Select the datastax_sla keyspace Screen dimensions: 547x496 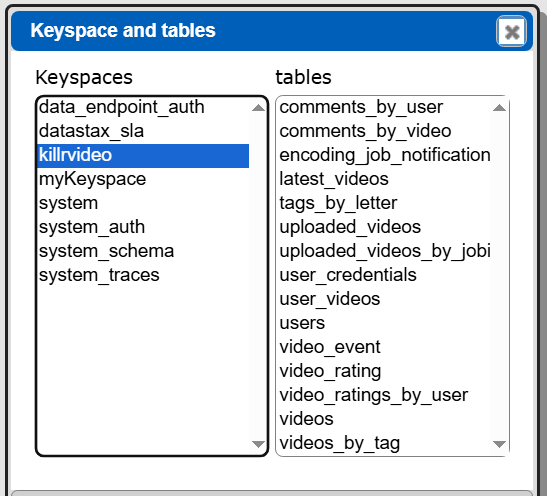[x=143, y=131]
